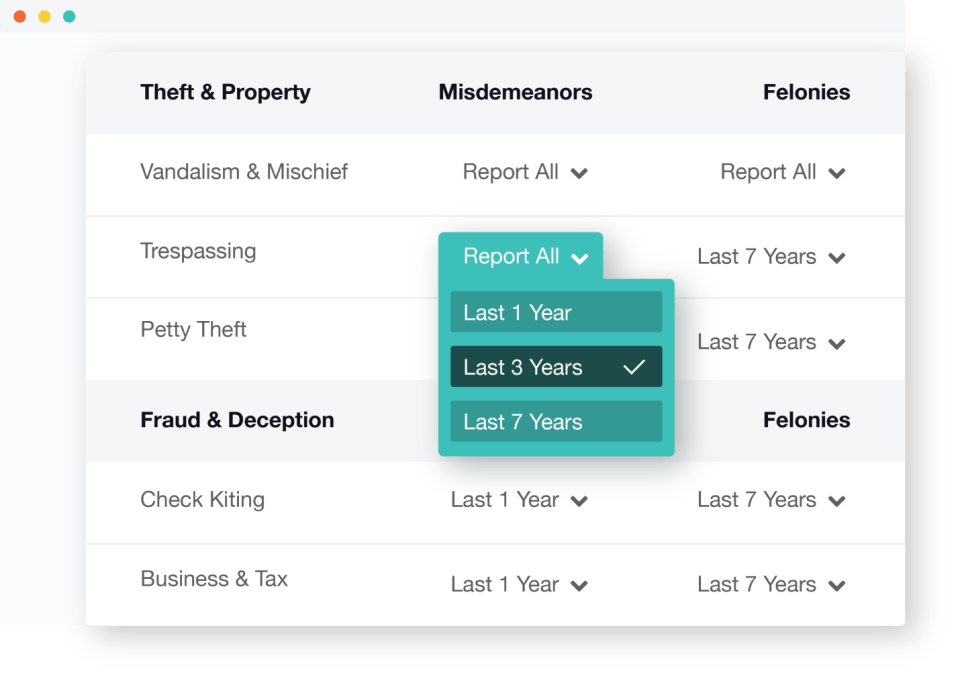Expand Check Kiting misdemeanors Last 1 Year
Viewport: 960px width, 681px height.
click(x=518, y=500)
